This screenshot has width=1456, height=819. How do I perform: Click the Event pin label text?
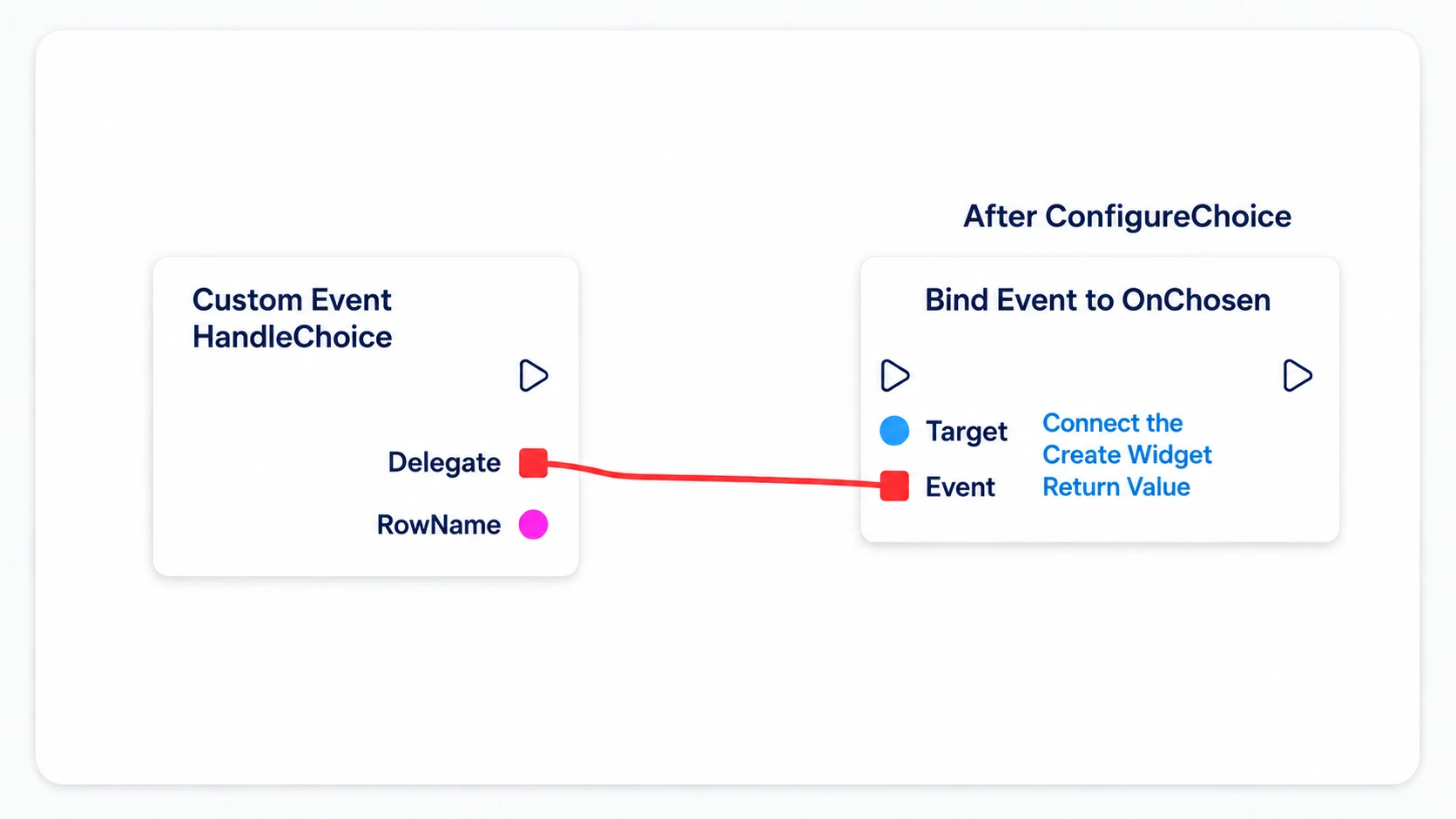[x=961, y=487]
